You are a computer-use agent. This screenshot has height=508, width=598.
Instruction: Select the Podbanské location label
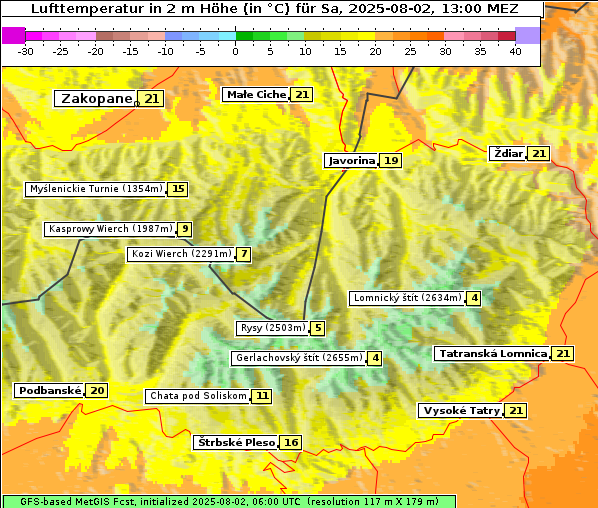pos(50,391)
